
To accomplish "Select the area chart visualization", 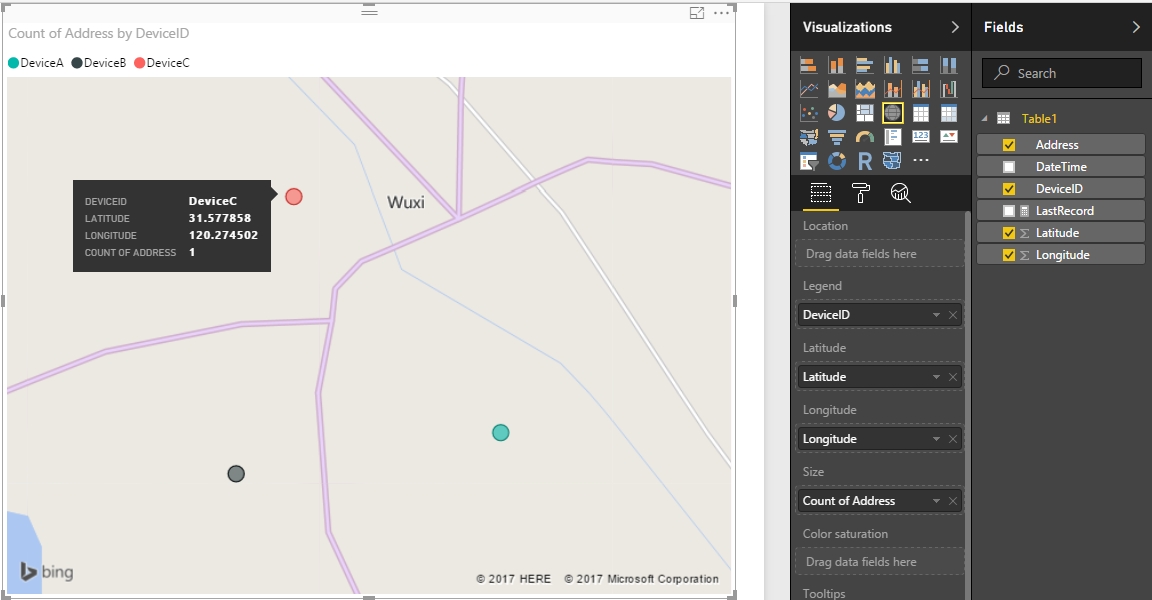I will click(x=836, y=90).
